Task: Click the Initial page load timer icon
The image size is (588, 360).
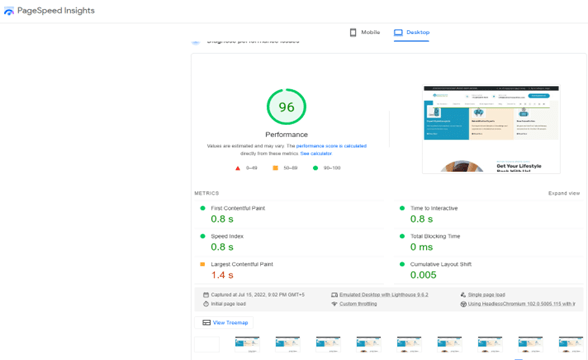Action: (x=206, y=304)
